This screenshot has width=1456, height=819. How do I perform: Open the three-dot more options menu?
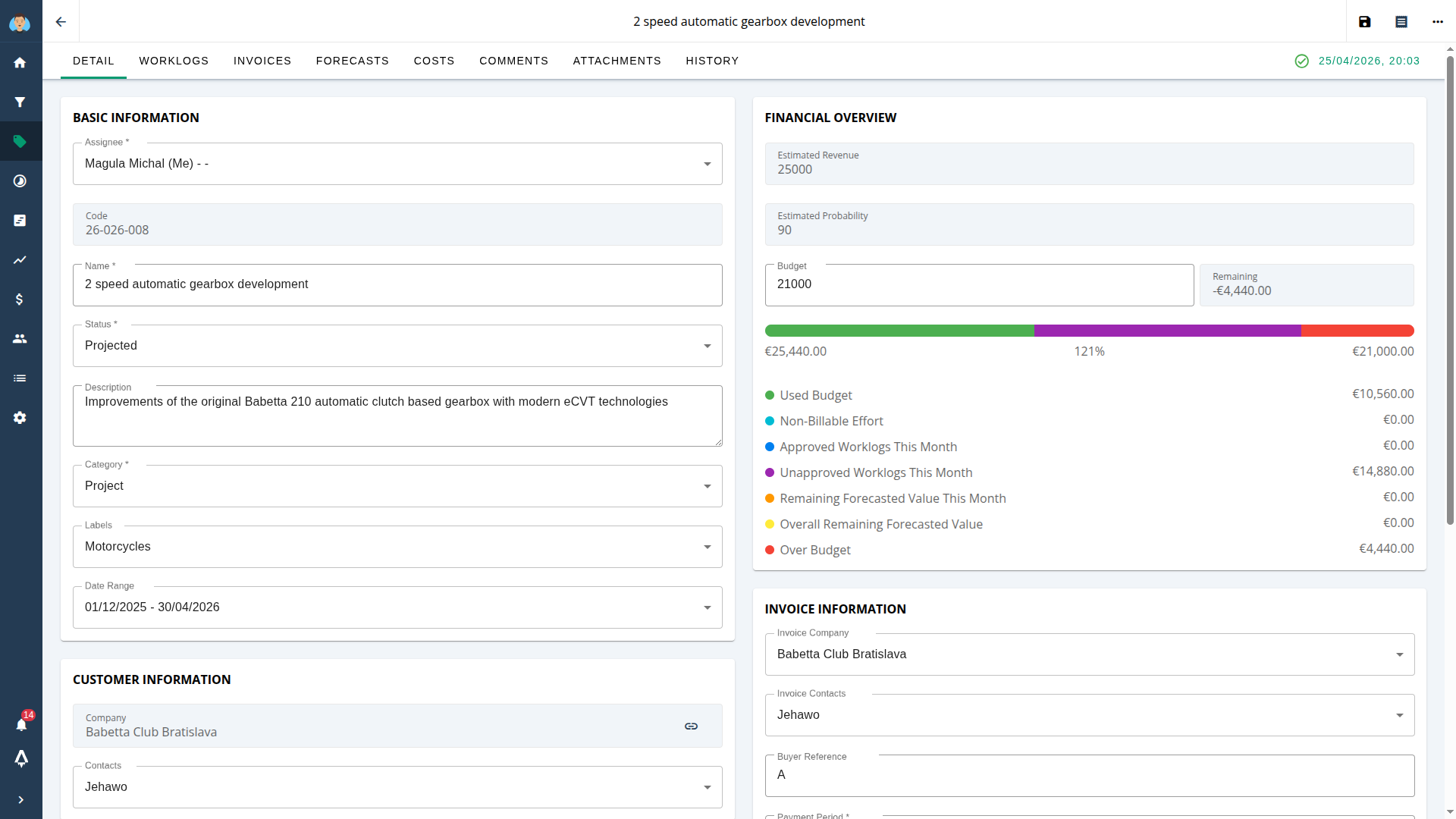click(1437, 21)
